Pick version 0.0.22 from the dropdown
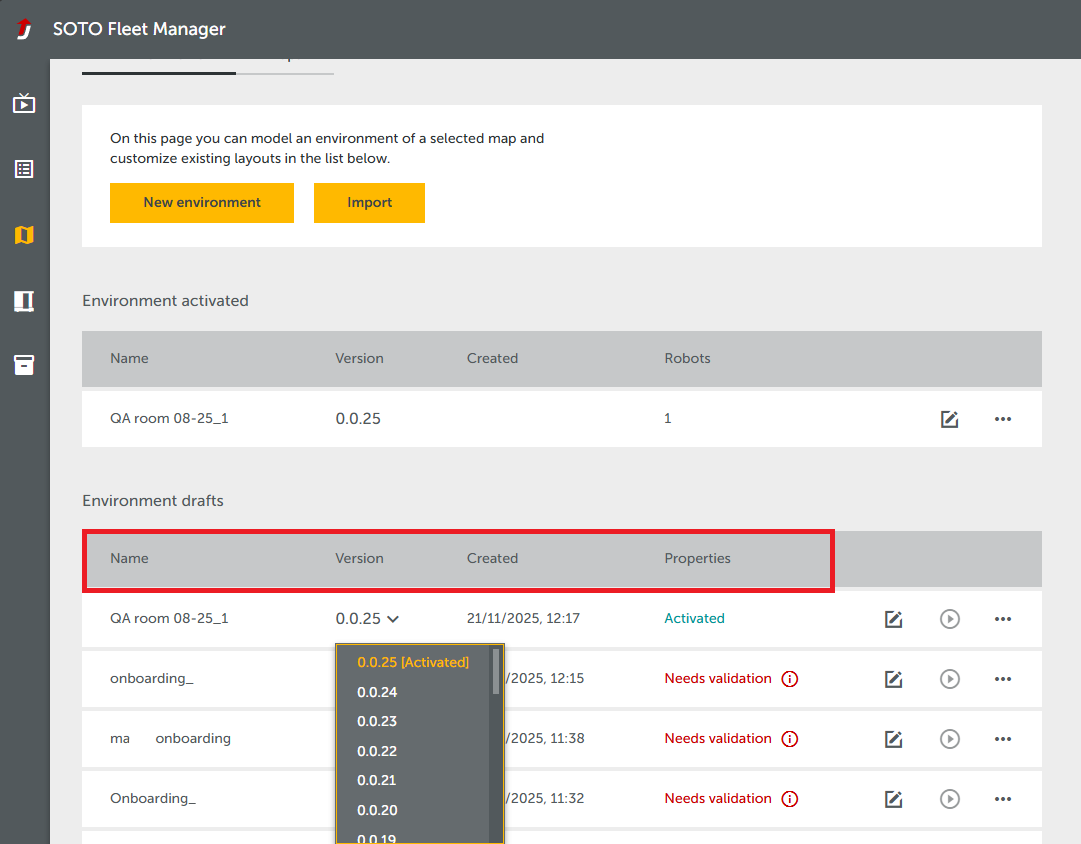Viewport: 1081px width, 844px height. [x=377, y=751]
